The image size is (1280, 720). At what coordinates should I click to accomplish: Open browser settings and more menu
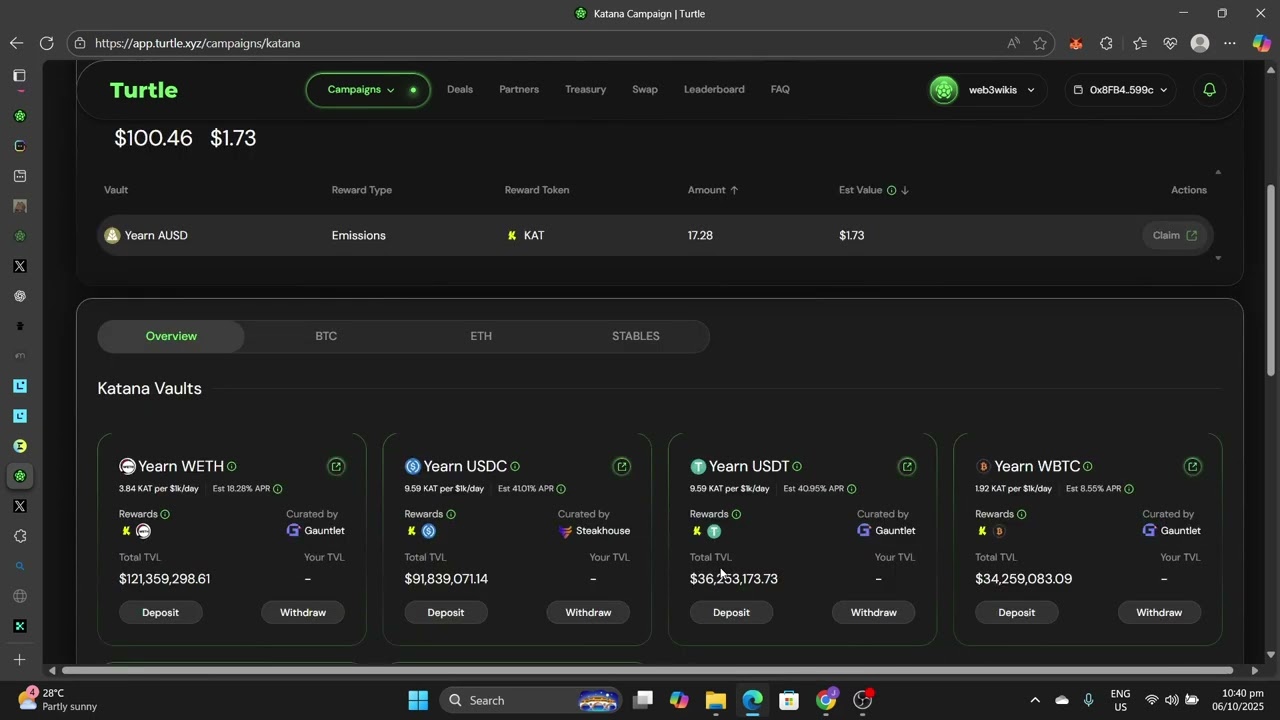[1230, 43]
